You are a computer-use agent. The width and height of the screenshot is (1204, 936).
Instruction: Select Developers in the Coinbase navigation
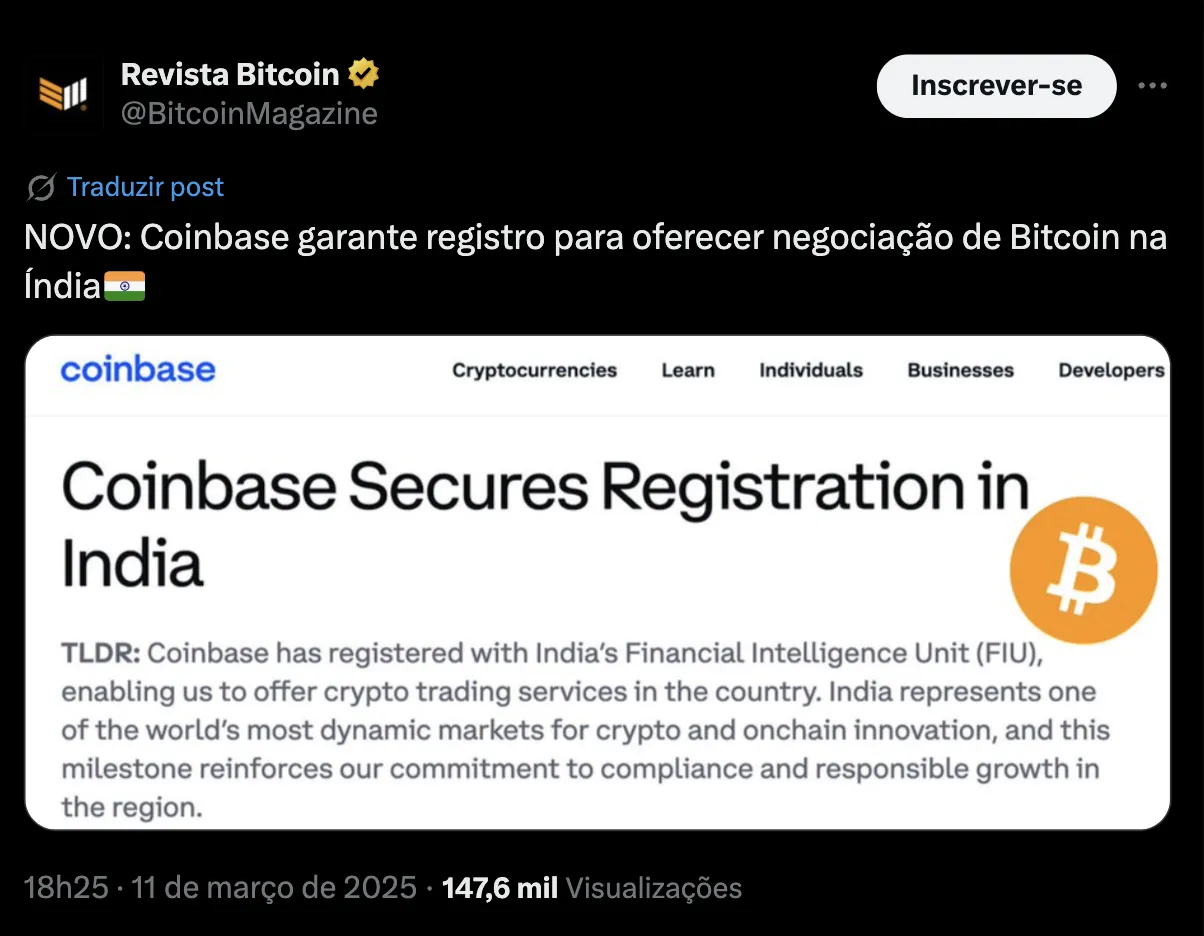(1110, 370)
